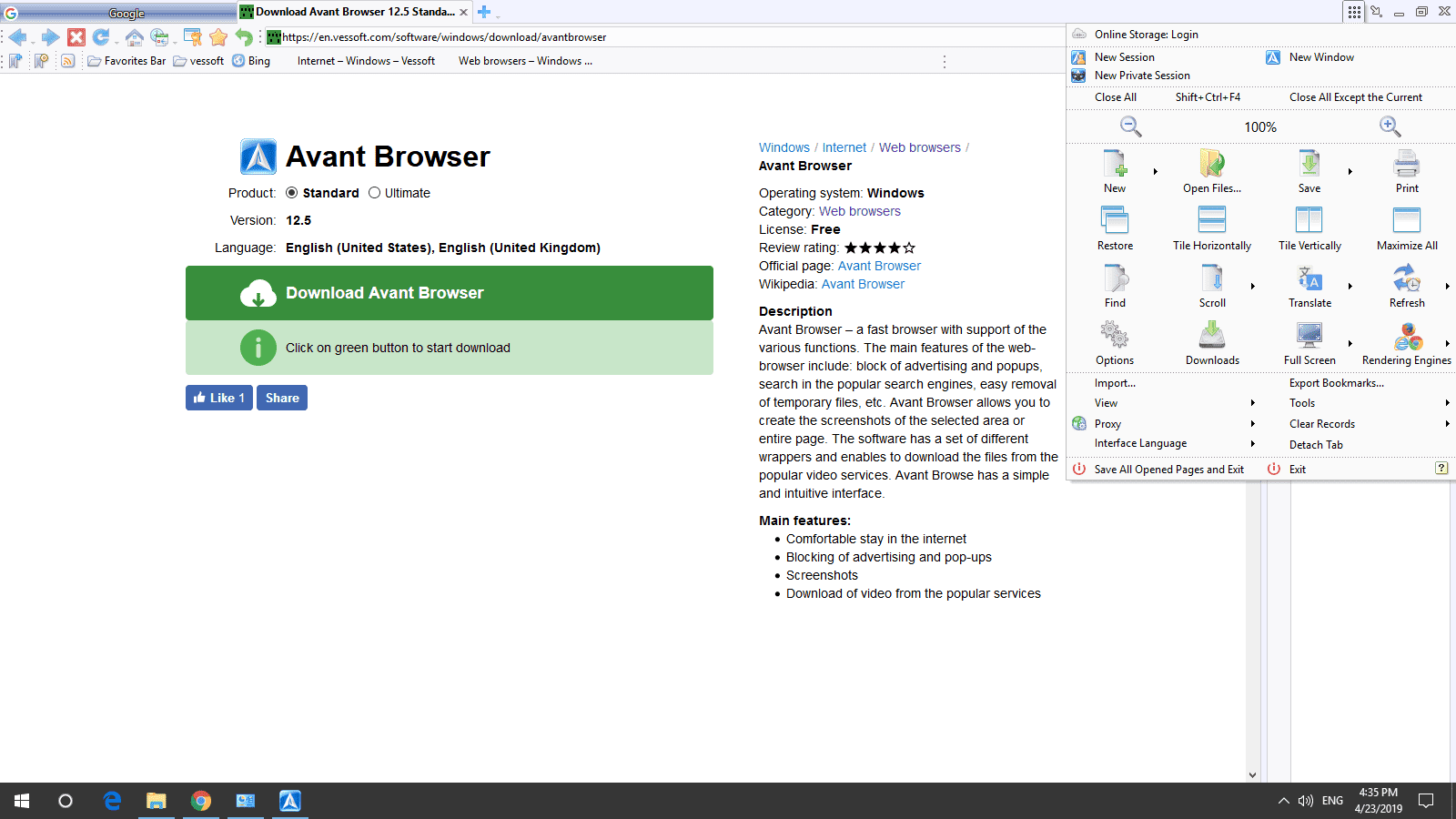Toggle the Avant main menu grid icon
This screenshot has width=1456, height=819.
[1354, 12]
